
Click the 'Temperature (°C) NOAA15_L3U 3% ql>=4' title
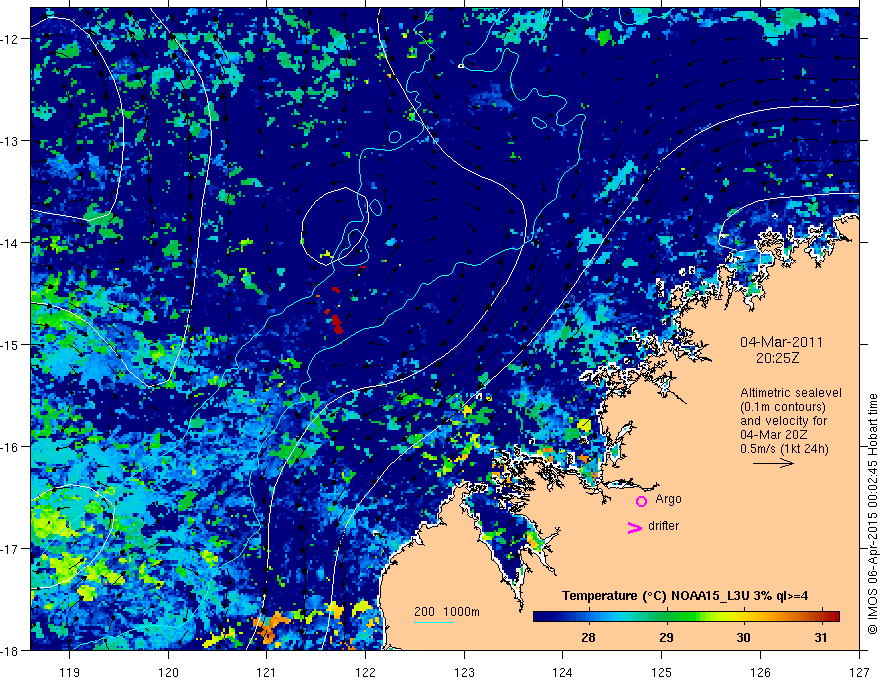point(685,596)
